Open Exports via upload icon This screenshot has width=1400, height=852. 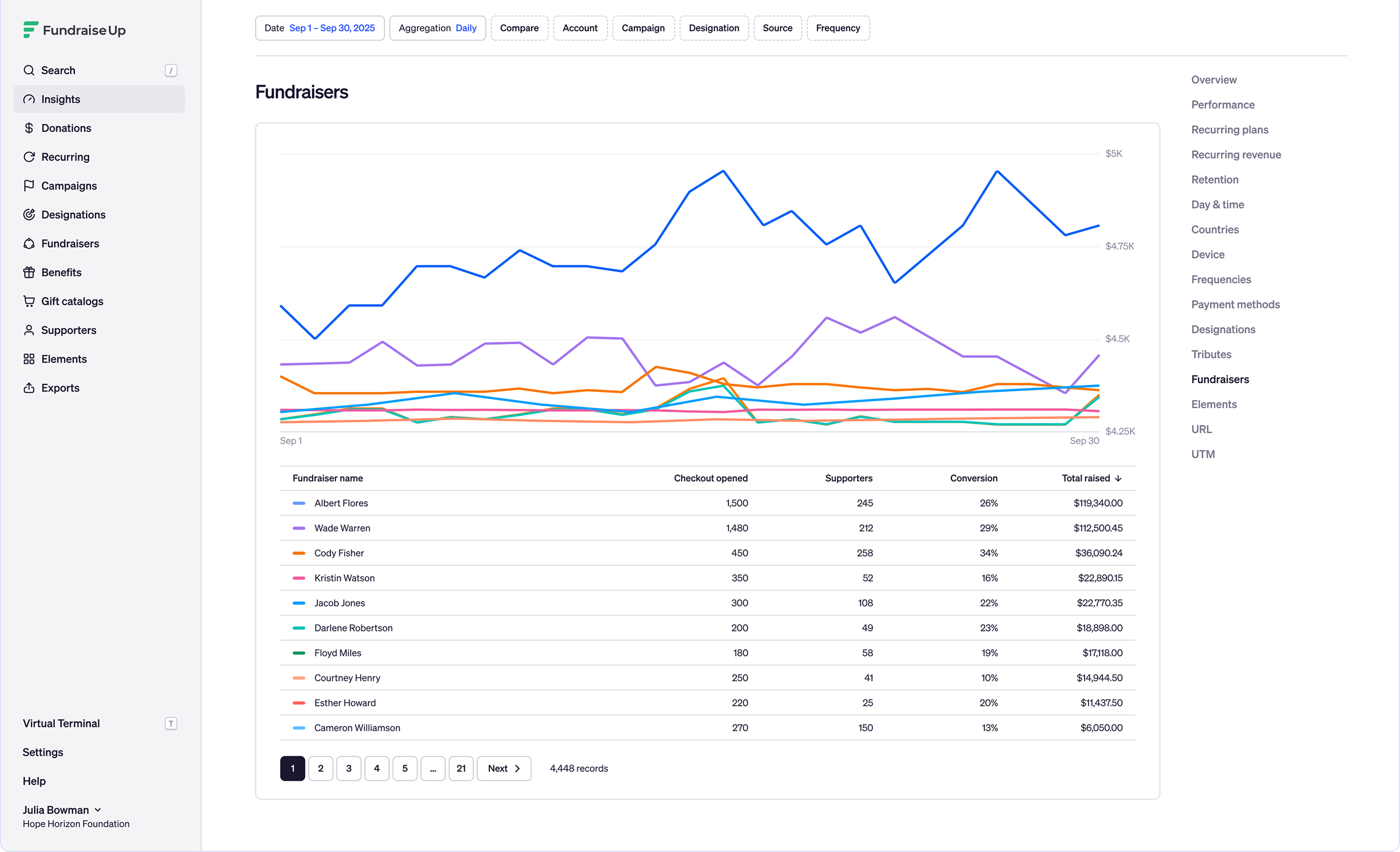point(29,387)
